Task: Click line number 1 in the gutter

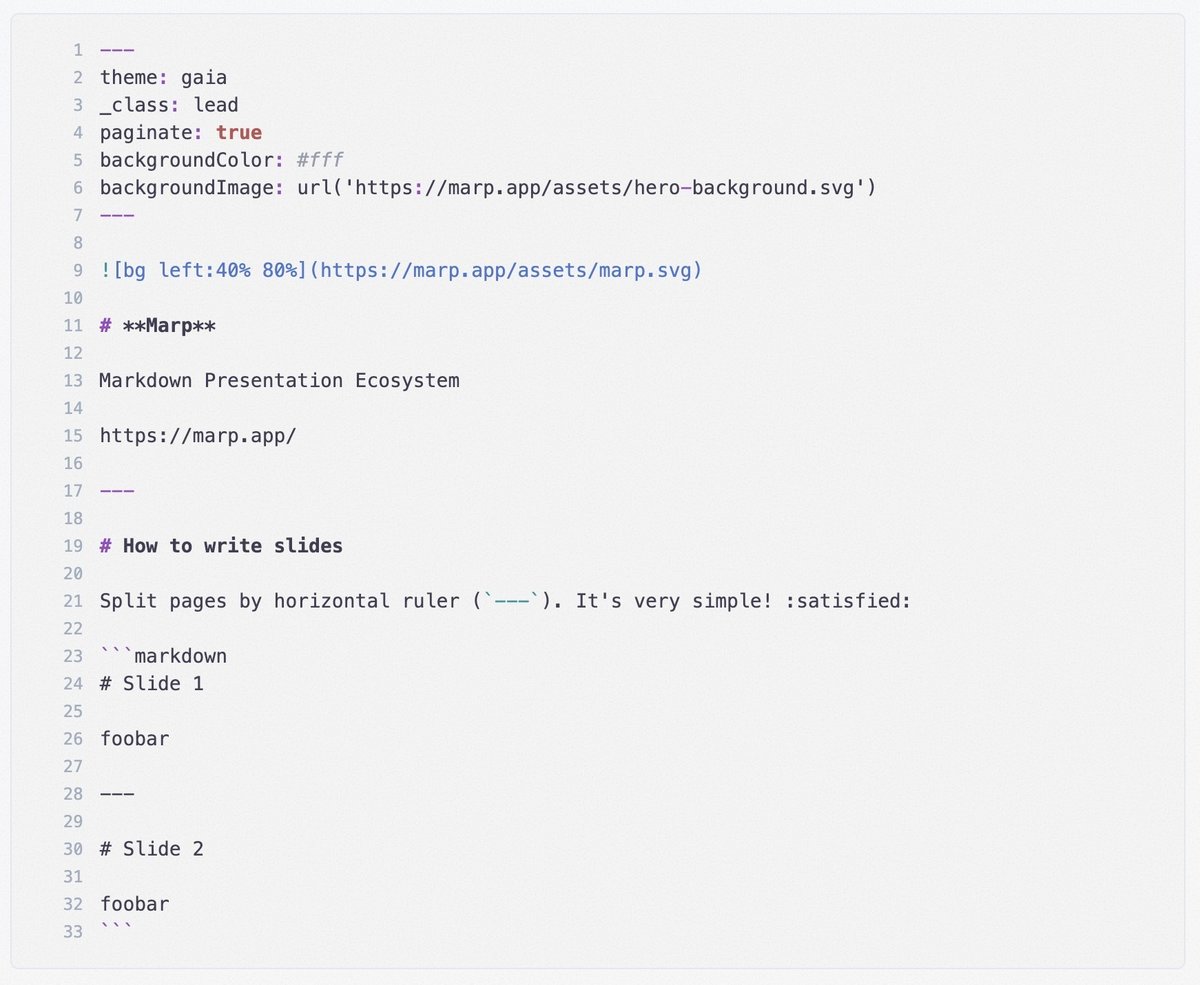Action: (78, 50)
